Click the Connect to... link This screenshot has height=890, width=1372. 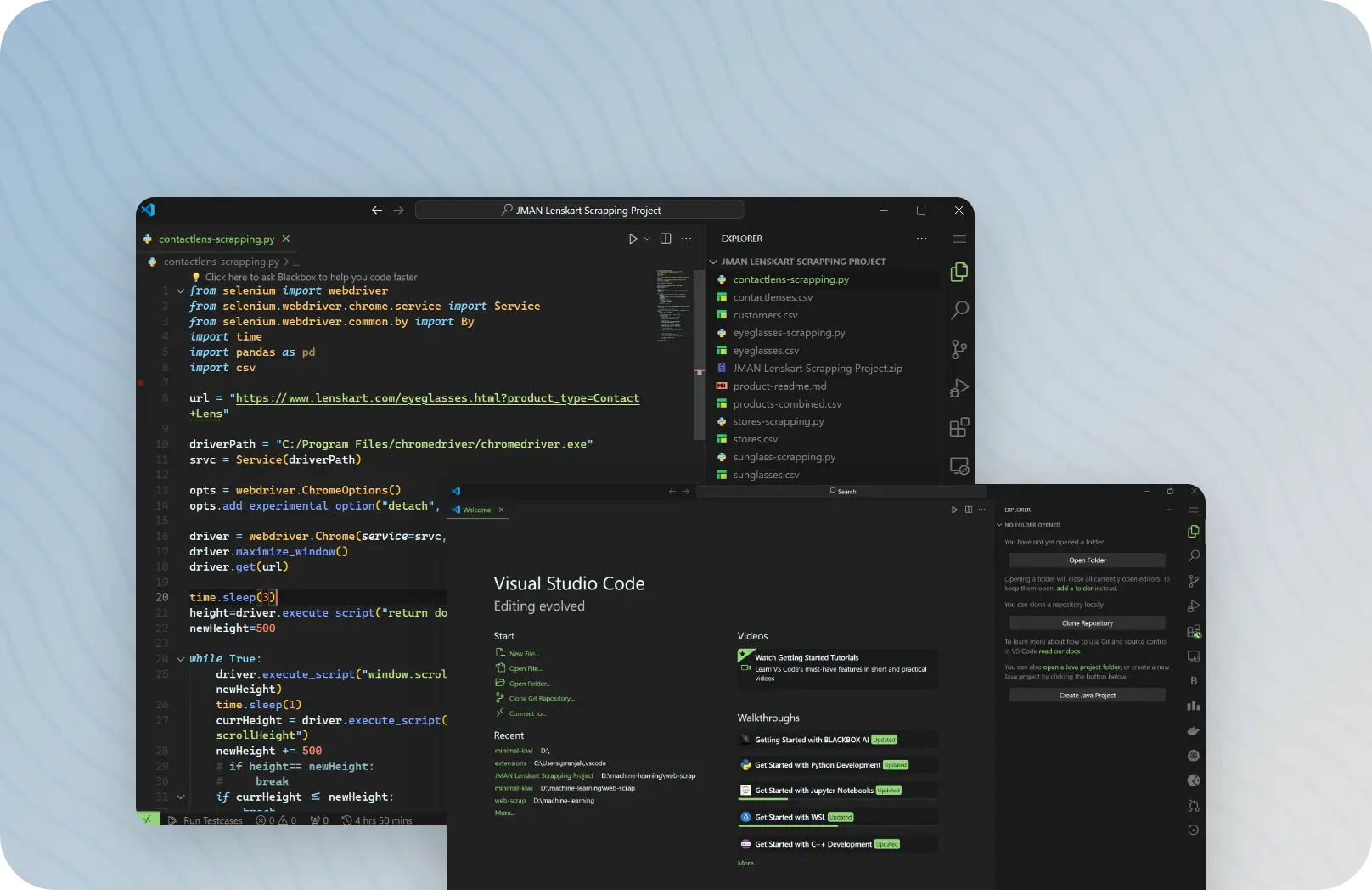pyautogui.click(x=527, y=714)
